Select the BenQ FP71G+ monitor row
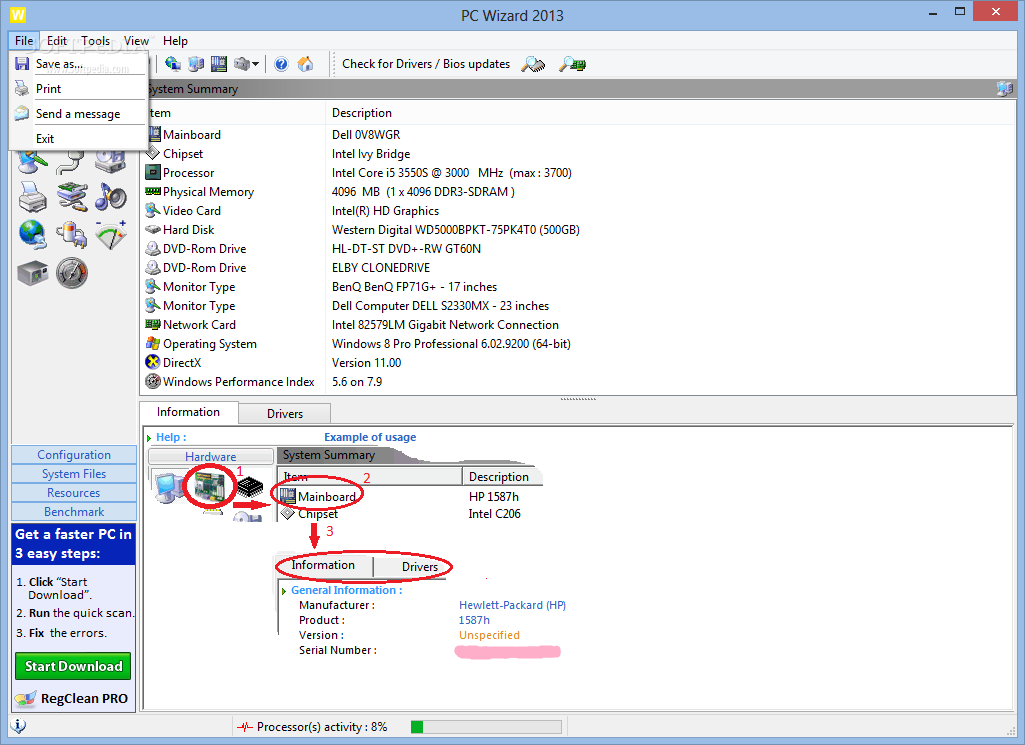This screenshot has width=1025, height=745. click(x=579, y=286)
